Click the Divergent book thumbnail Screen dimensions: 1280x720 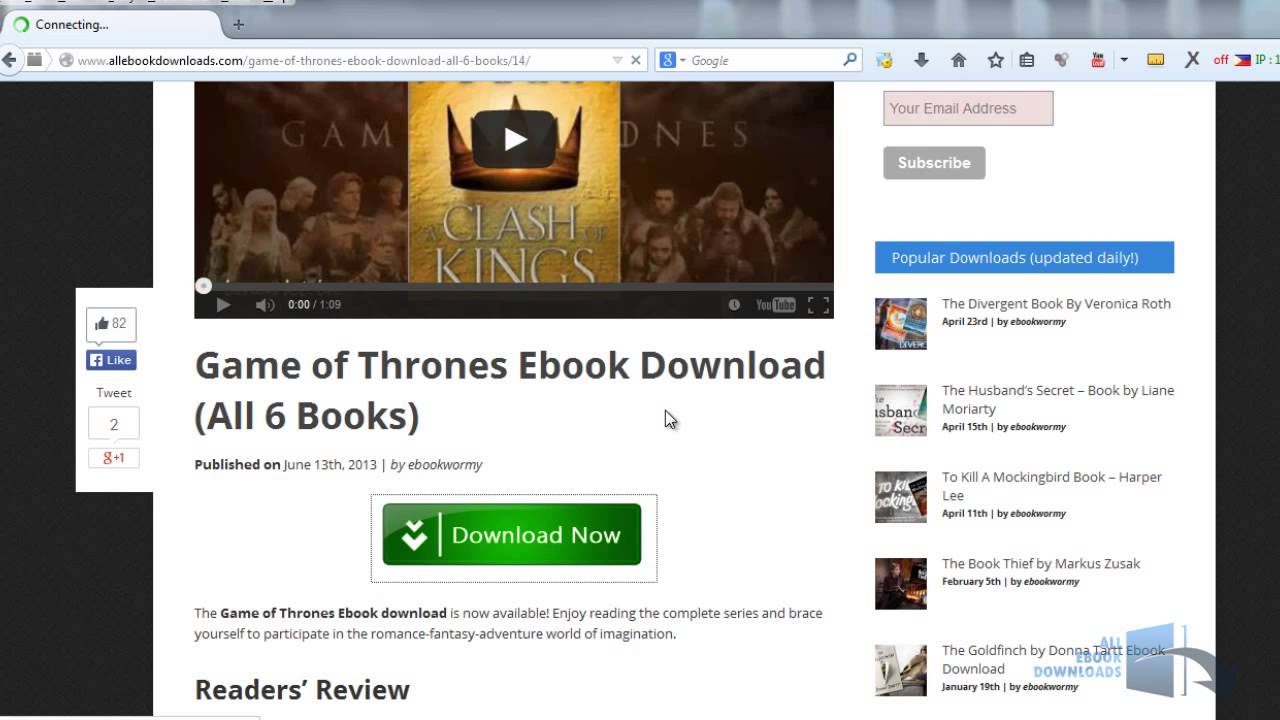coord(901,324)
